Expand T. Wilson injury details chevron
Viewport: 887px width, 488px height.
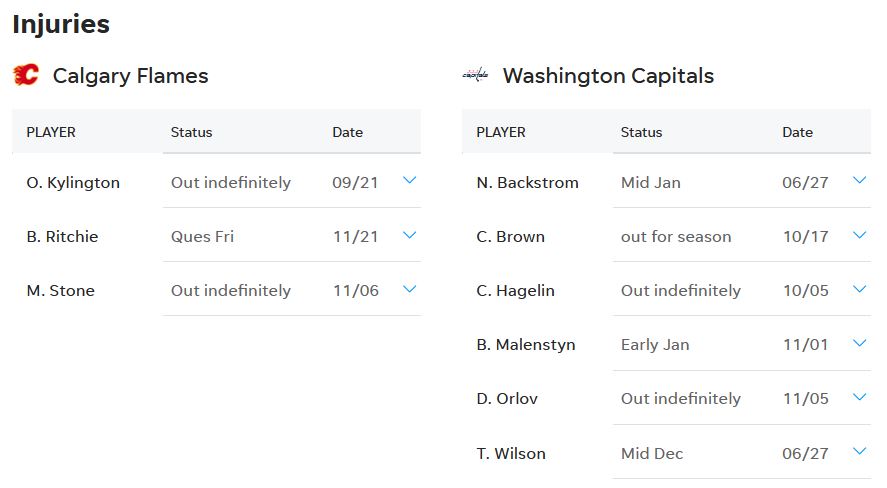859,451
